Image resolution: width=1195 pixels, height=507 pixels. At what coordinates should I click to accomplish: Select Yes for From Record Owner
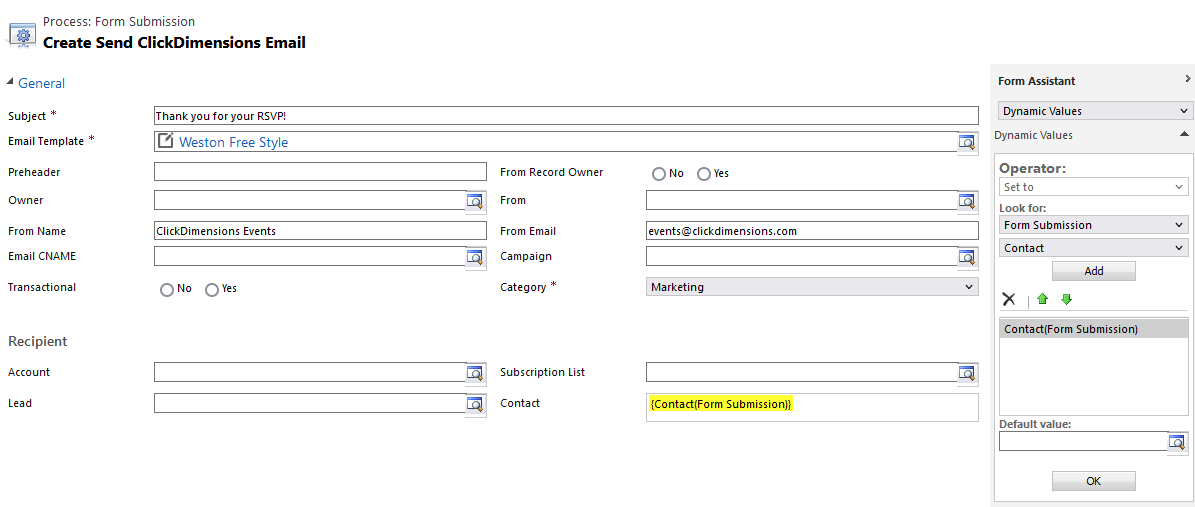pyautogui.click(x=703, y=174)
